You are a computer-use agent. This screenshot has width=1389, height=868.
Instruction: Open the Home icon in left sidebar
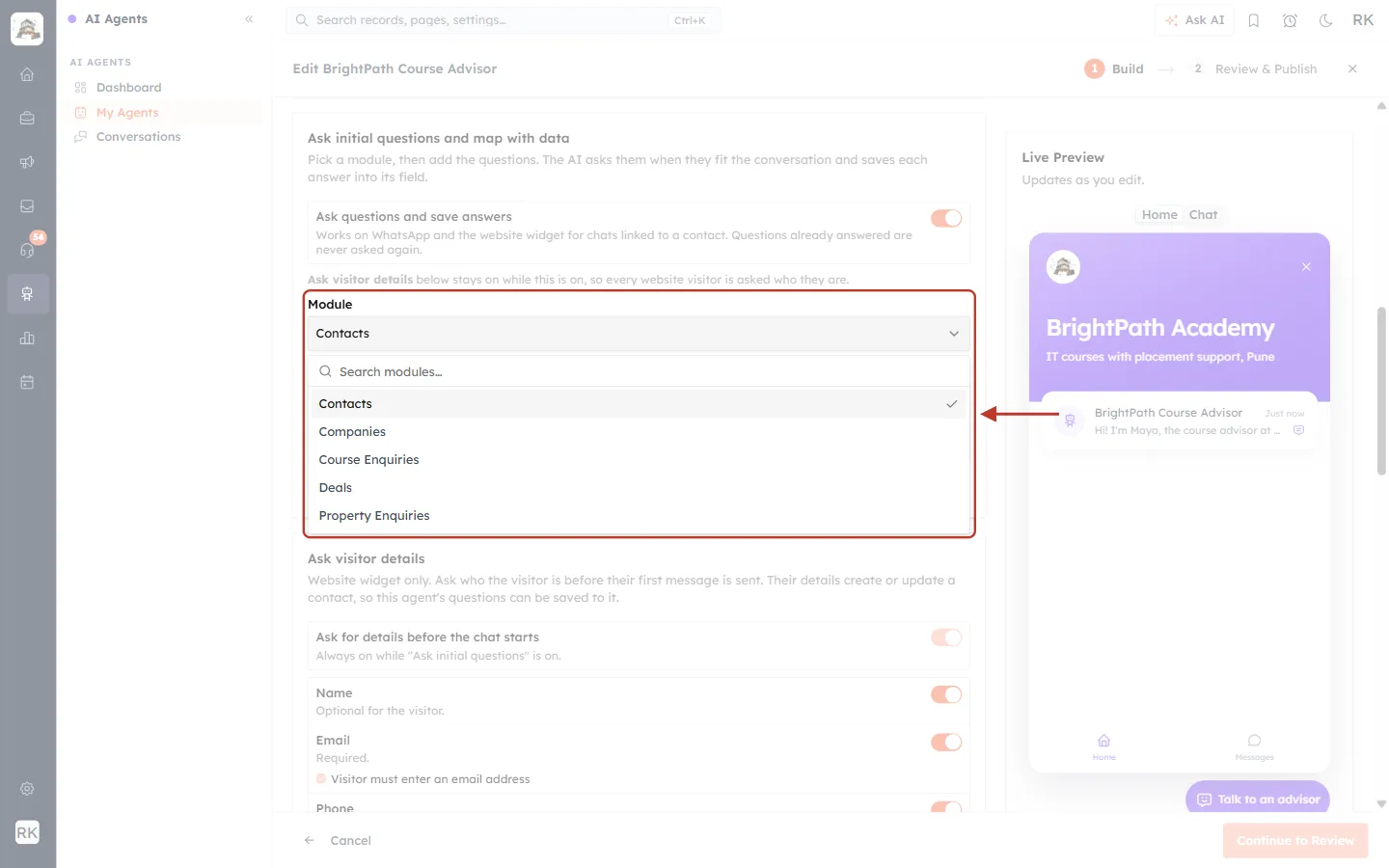27,74
